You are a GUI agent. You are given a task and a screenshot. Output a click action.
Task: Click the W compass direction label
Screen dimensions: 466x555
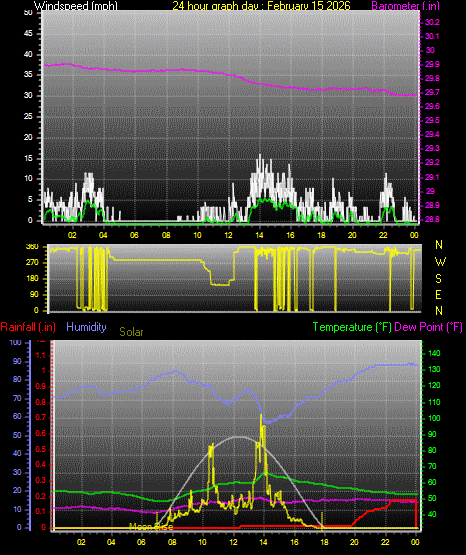click(x=440, y=262)
